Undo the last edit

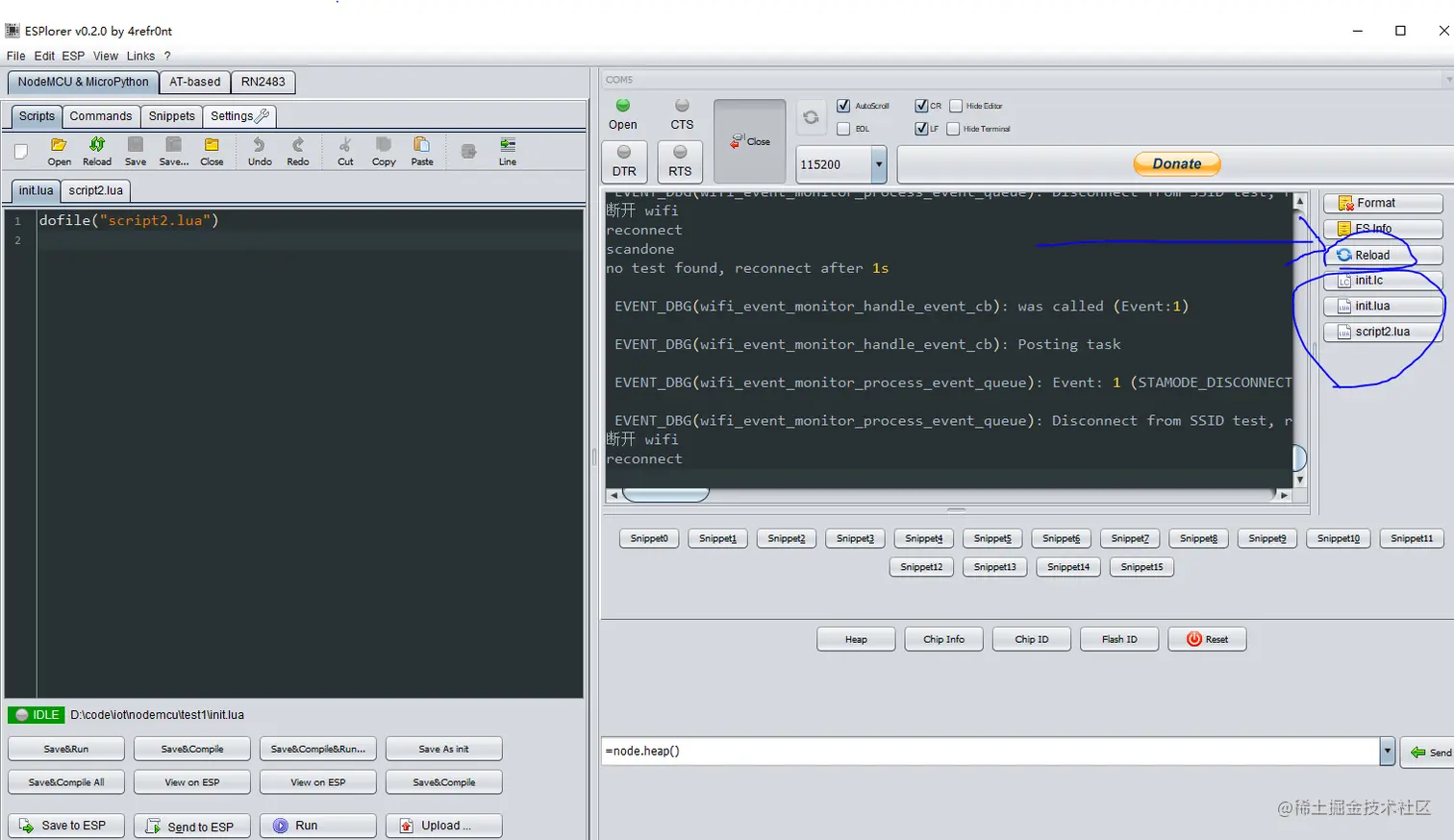[x=260, y=151]
